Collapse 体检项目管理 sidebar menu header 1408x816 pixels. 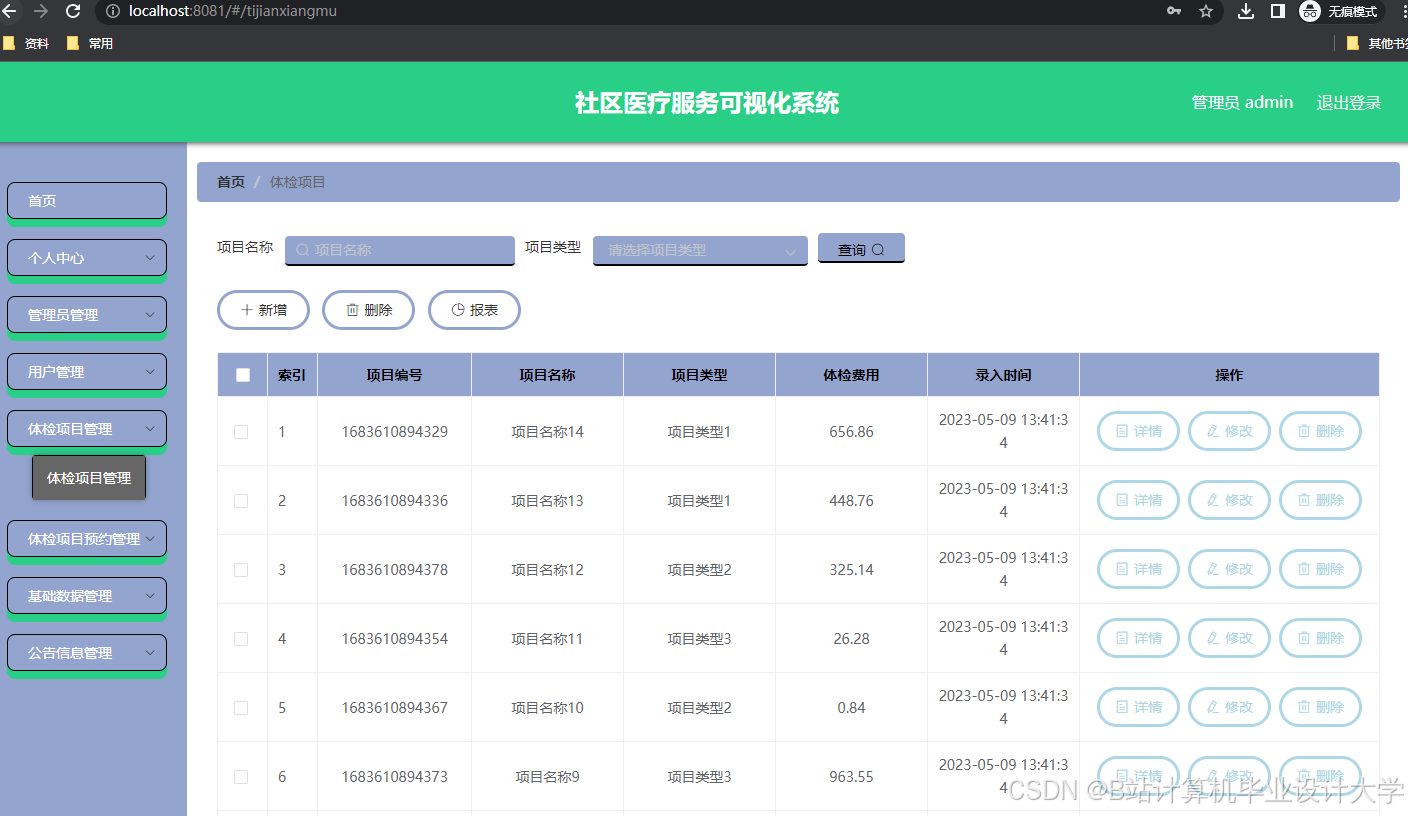[87, 429]
